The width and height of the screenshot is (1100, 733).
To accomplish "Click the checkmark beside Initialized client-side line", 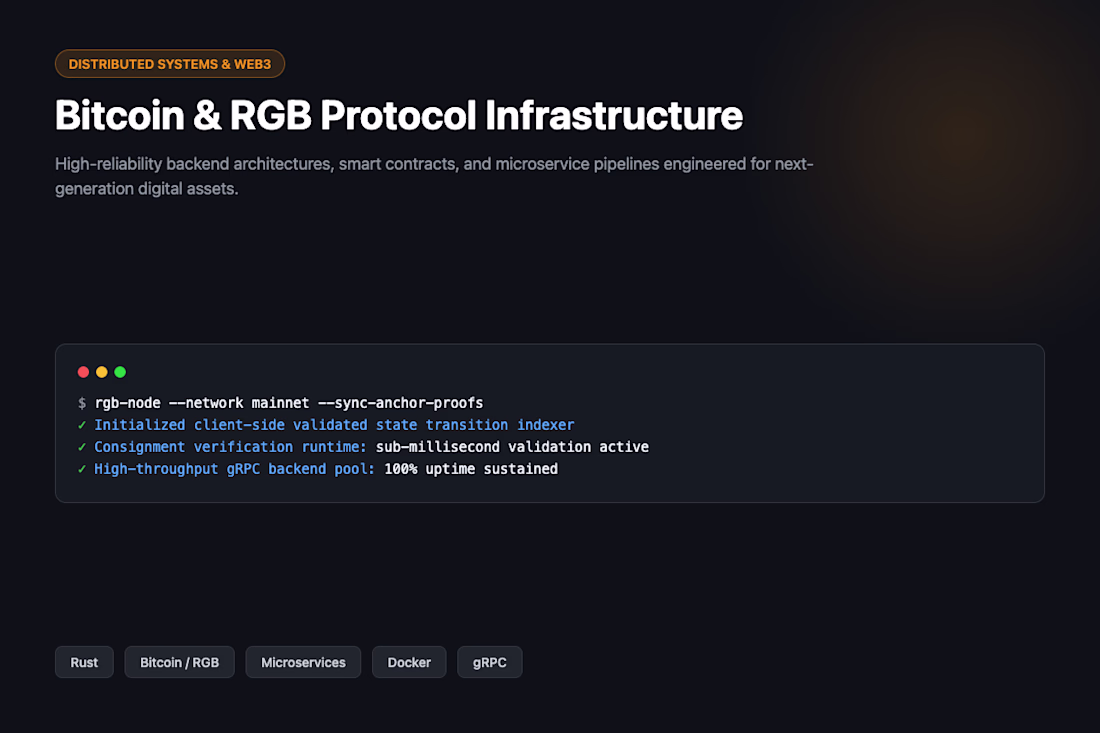I will click(82, 425).
